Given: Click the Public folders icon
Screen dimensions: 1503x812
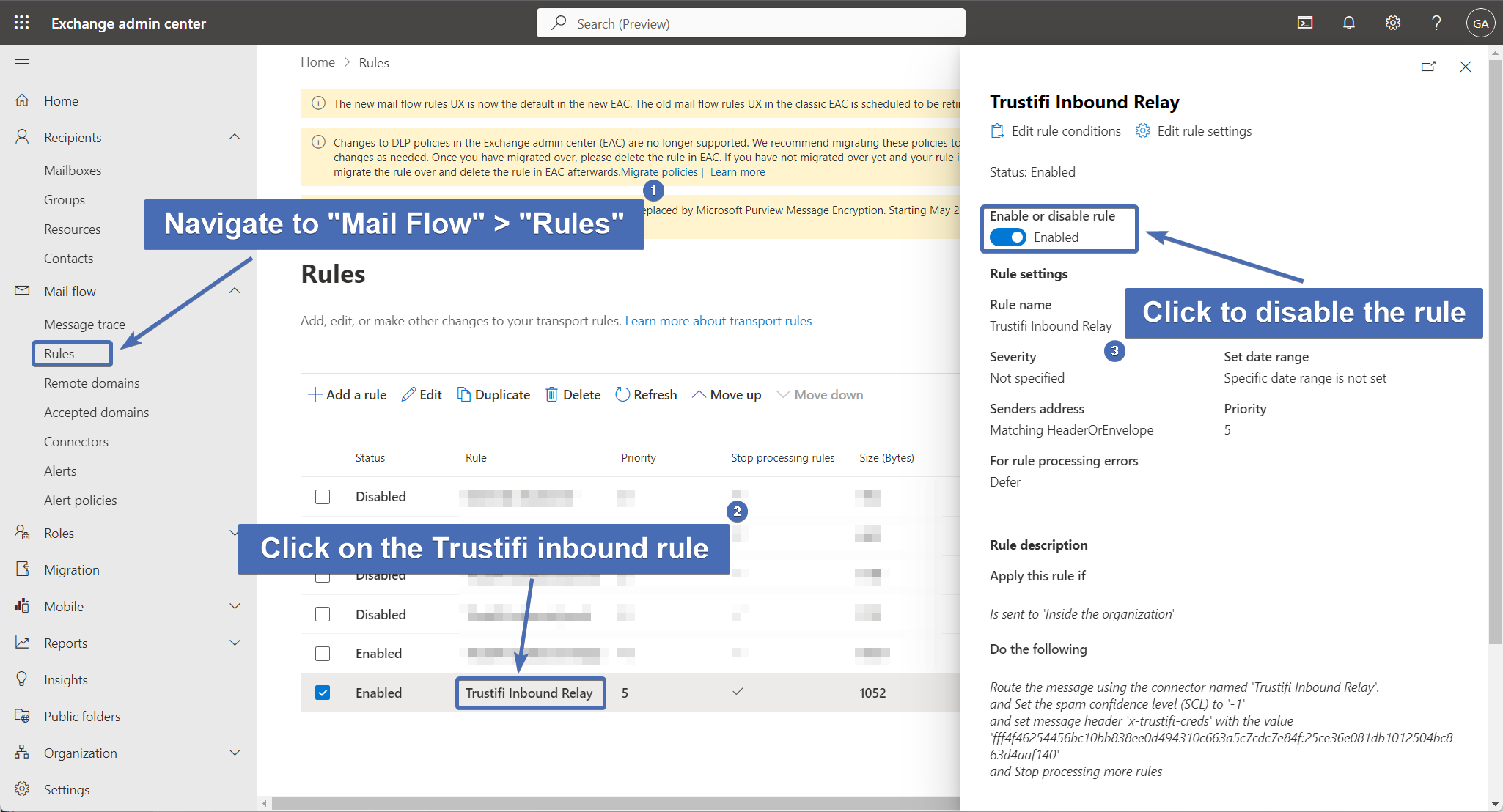Looking at the screenshot, I should 22,716.
